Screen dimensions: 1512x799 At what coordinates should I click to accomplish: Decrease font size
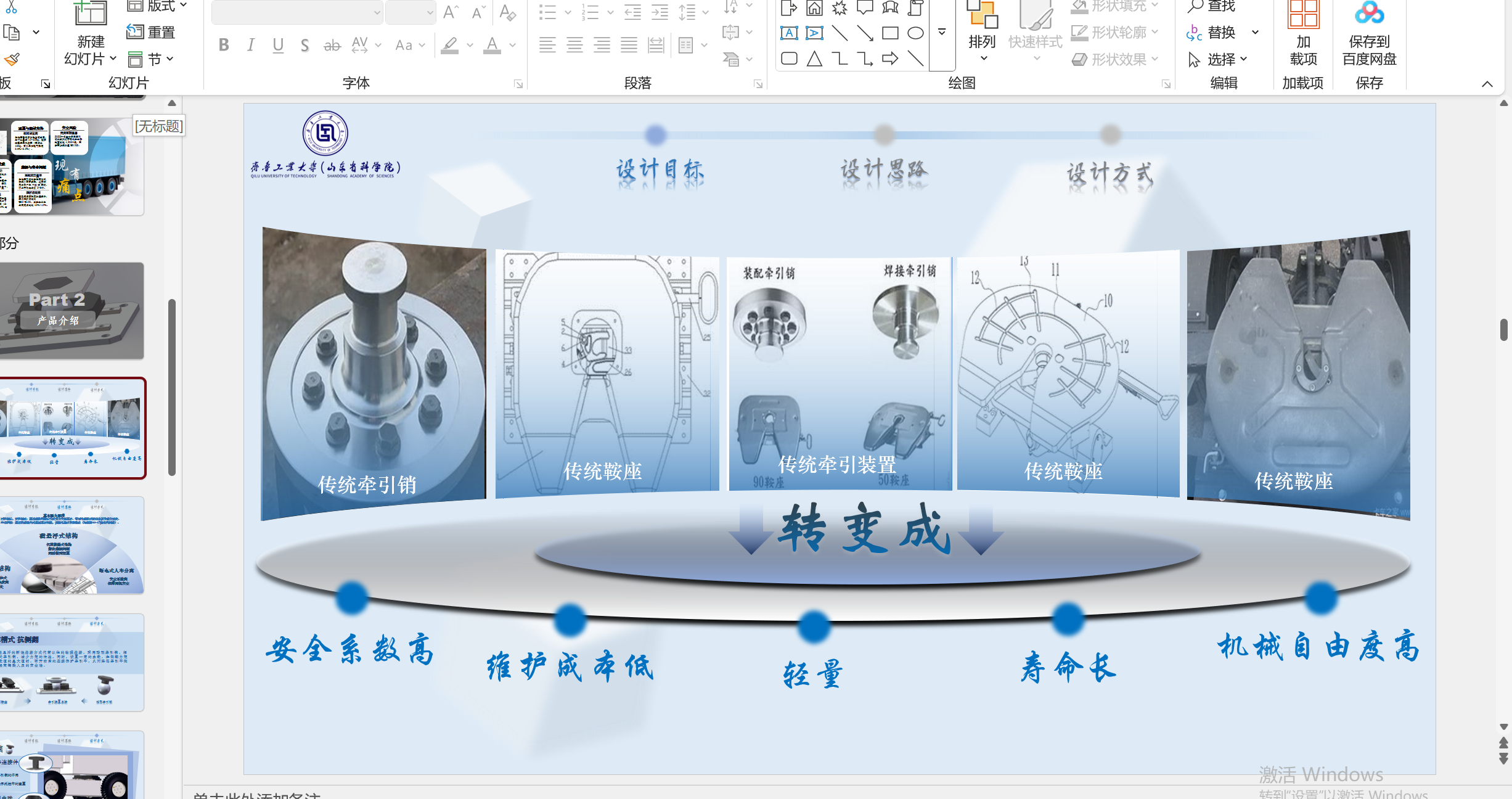tap(479, 12)
